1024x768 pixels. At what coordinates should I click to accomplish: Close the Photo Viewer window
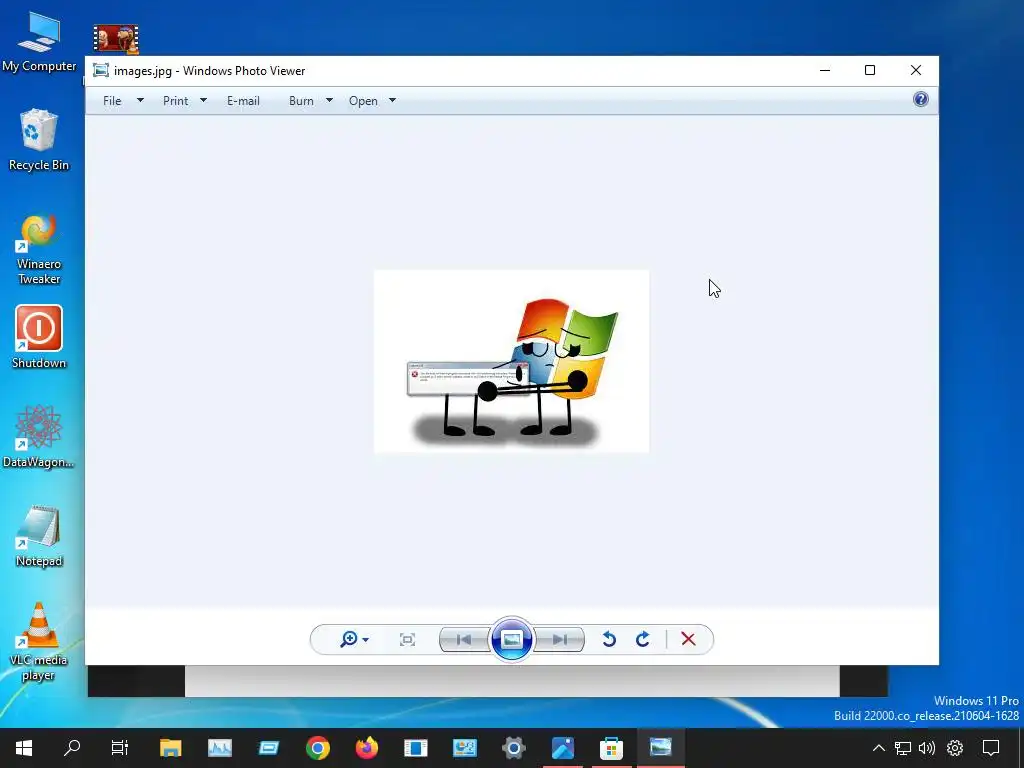[916, 70]
